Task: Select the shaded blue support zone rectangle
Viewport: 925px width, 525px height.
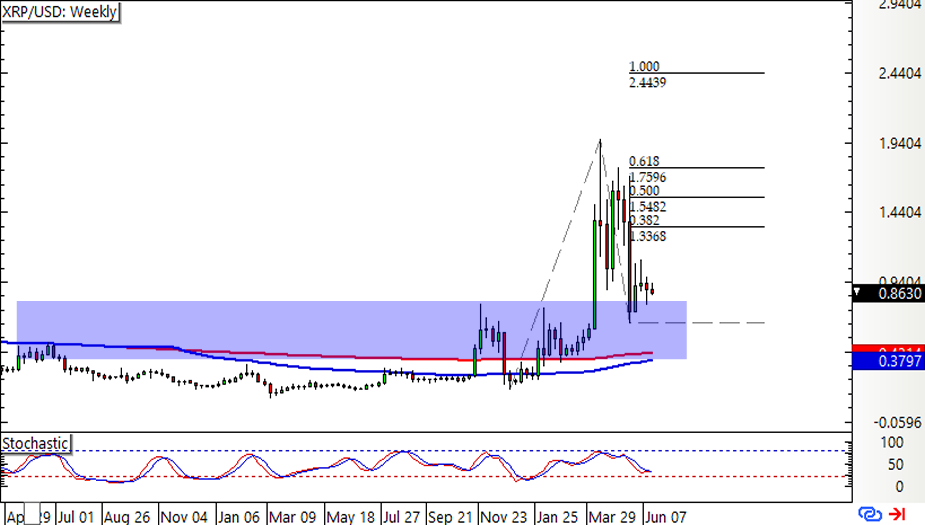Action: click(x=352, y=330)
